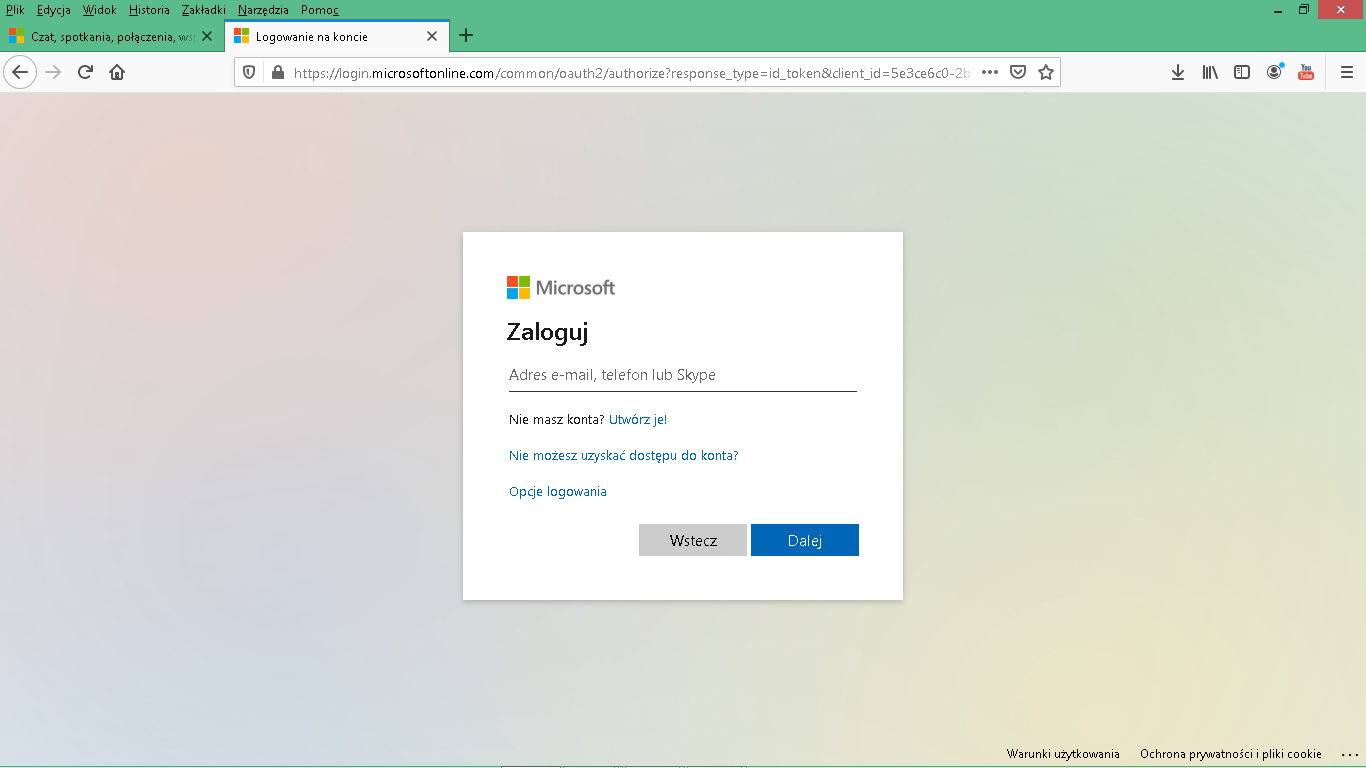Open the Firefox account icon
The width and height of the screenshot is (1366, 768).
tap(1274, 72)
